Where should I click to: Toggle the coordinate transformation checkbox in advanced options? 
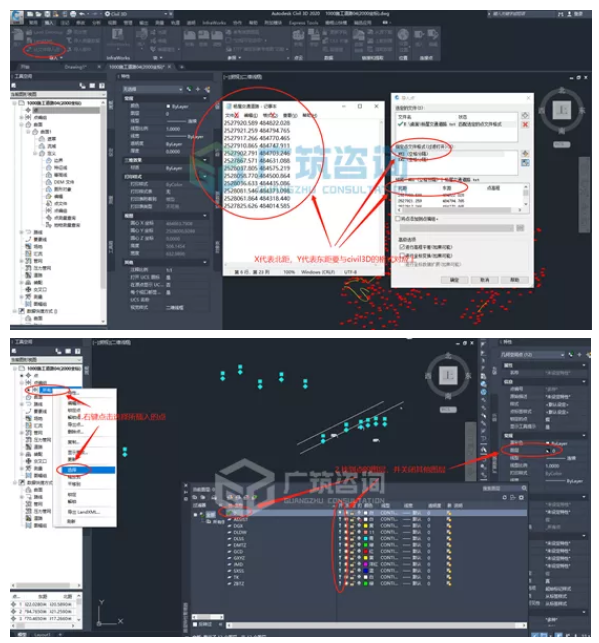[402, 255]
